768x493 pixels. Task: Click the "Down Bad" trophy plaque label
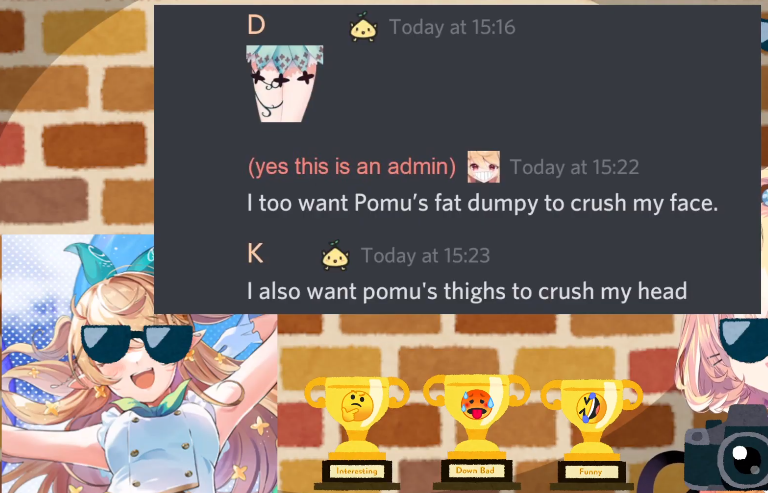[x=475, y=470]
